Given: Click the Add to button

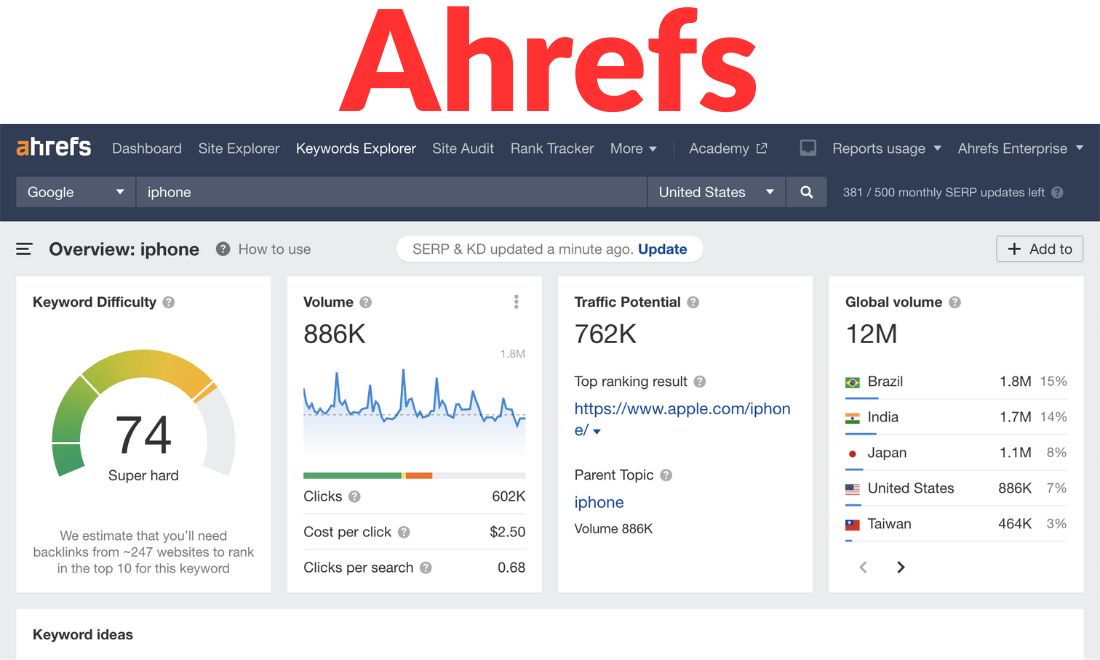Looking at the screenshot, I should 1039,249.
